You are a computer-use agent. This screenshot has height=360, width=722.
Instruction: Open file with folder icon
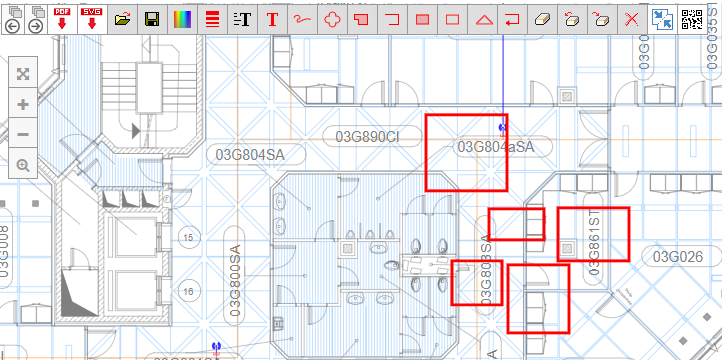point(122,19)
